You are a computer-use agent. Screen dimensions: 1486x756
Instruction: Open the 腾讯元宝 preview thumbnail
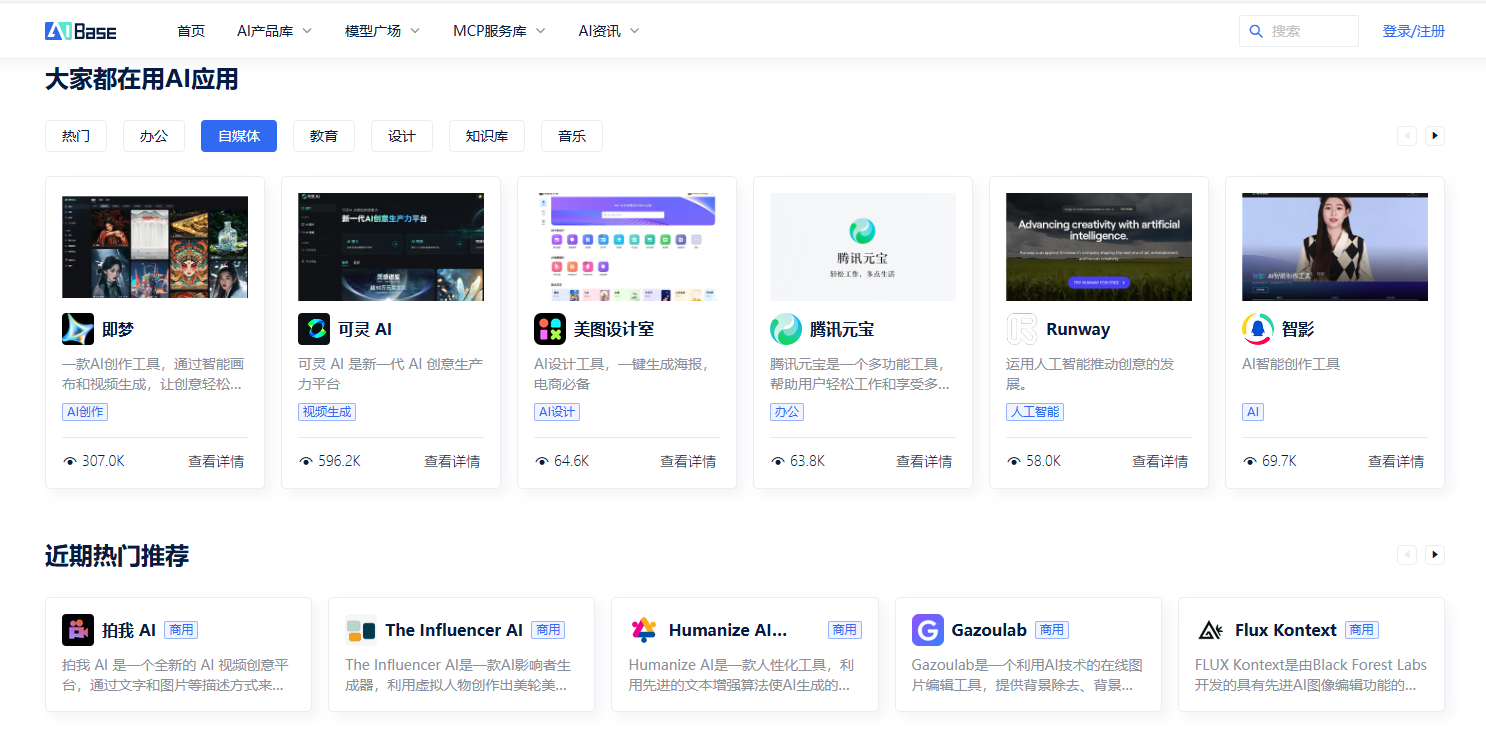863,247
